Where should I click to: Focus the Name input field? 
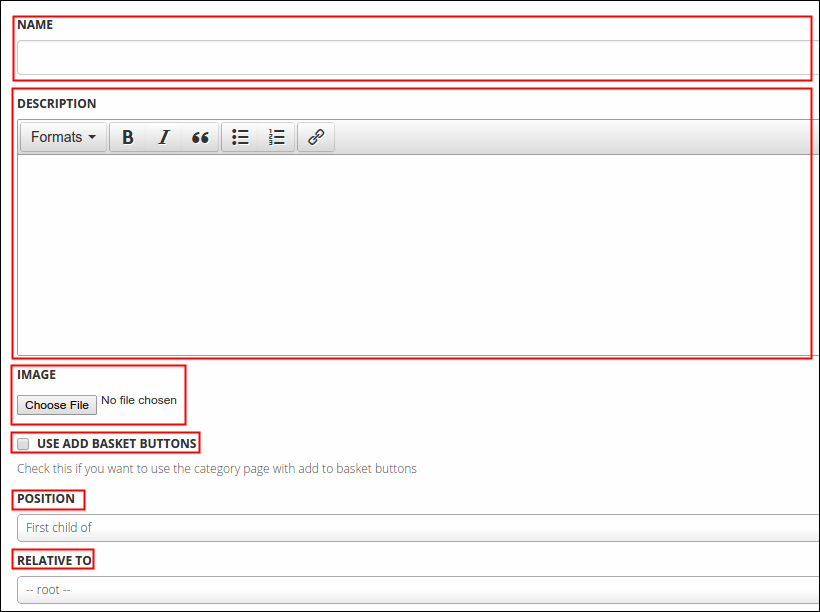click(418, 58)
